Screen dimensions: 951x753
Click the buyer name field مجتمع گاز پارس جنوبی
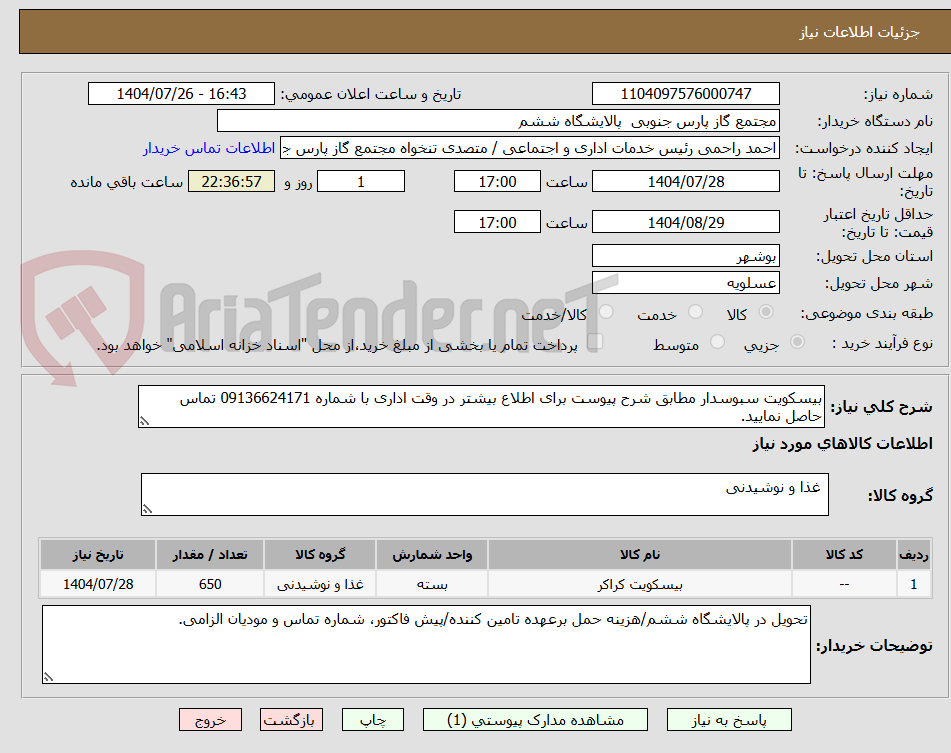498,121
